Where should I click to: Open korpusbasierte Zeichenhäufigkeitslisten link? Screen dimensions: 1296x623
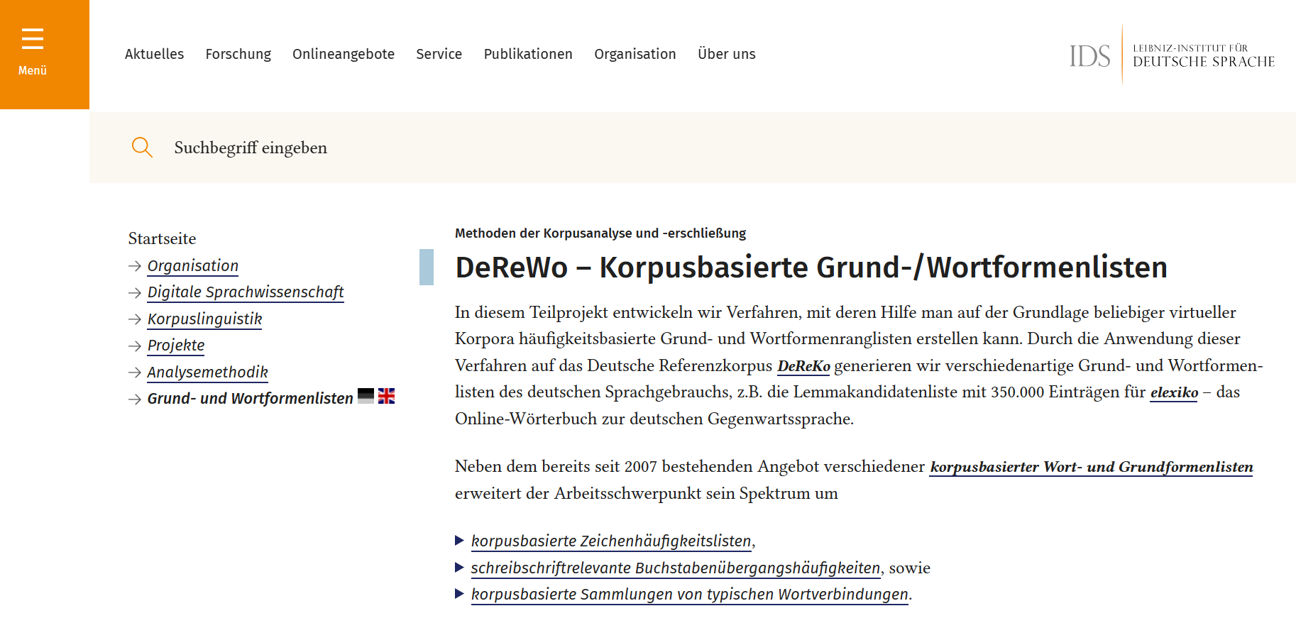[611, 541]
